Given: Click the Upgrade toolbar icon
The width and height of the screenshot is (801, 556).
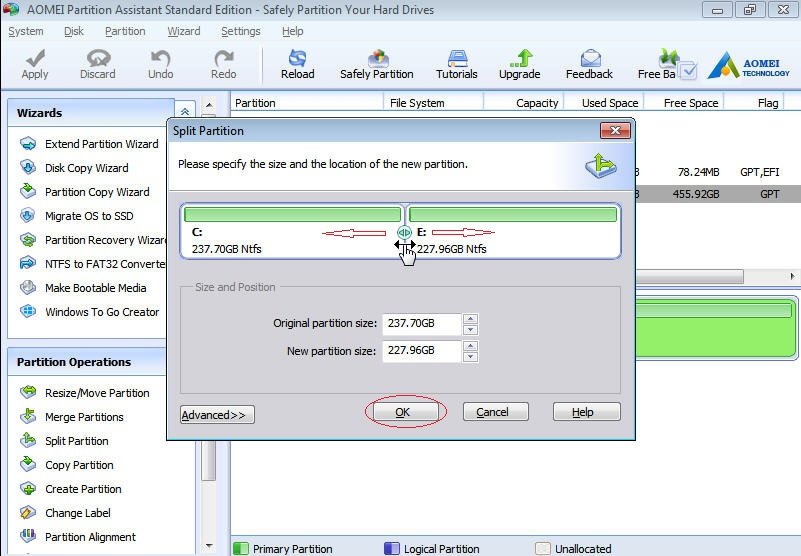Looking at the screenshot, I should point(521,58).
